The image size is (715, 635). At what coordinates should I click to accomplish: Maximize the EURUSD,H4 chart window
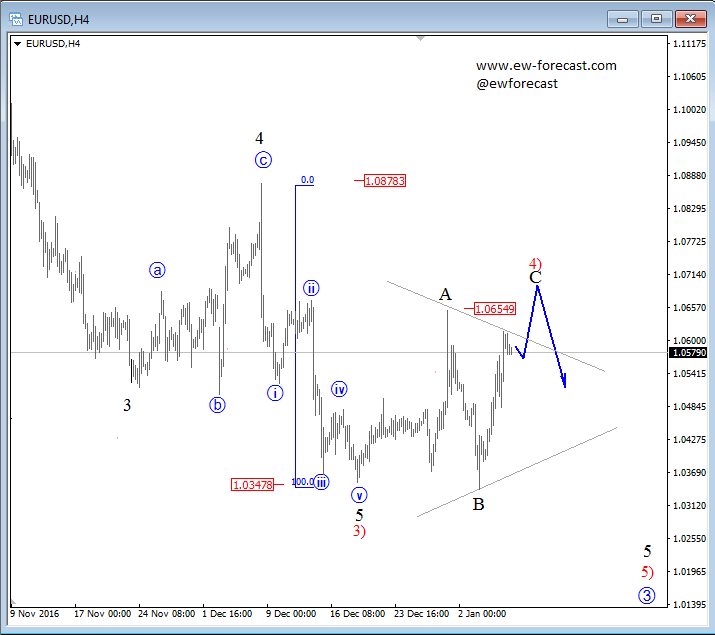tap(656, 18)
